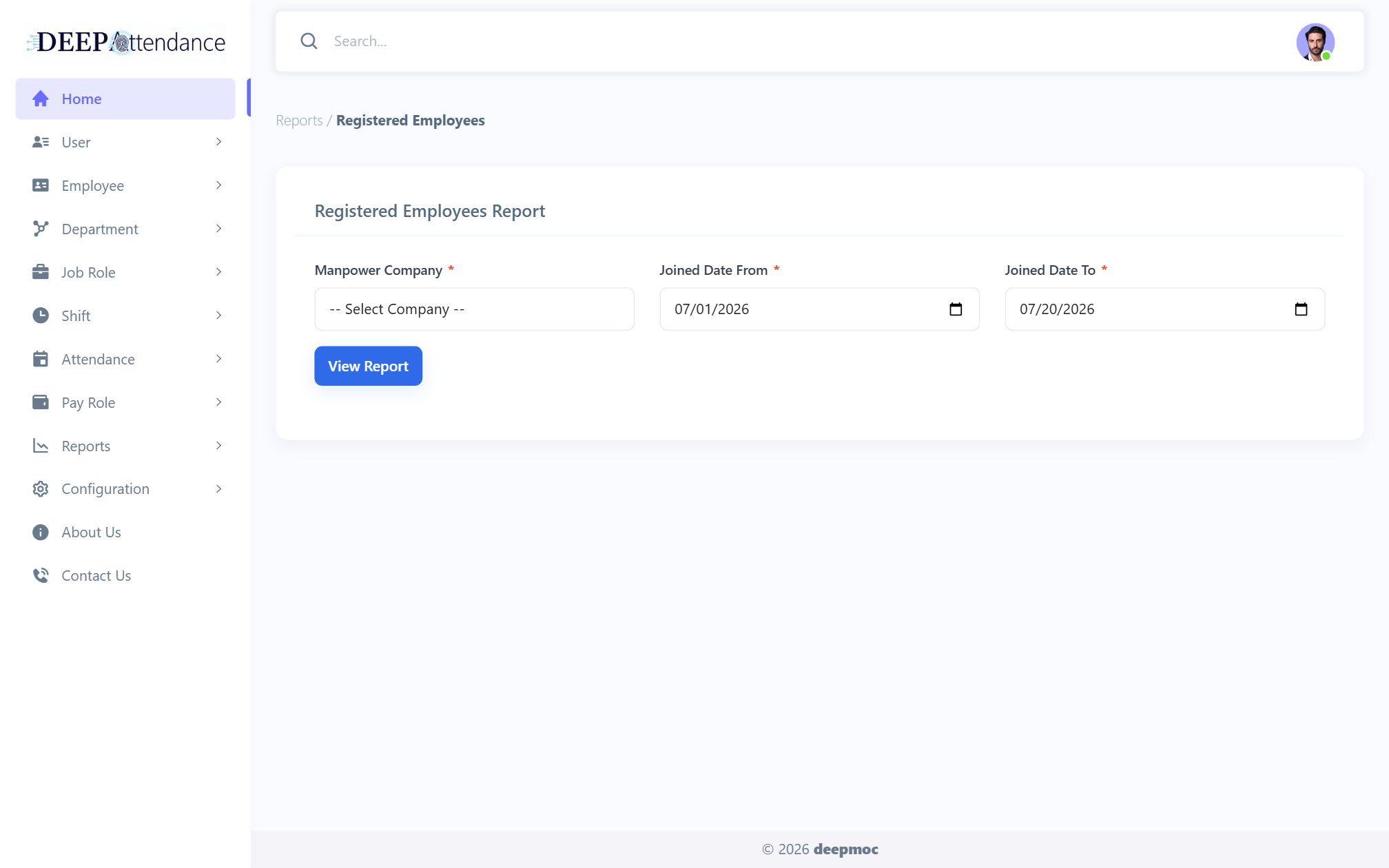
Task: Click the Joined Date To date value
Action: pos(1057,309)
